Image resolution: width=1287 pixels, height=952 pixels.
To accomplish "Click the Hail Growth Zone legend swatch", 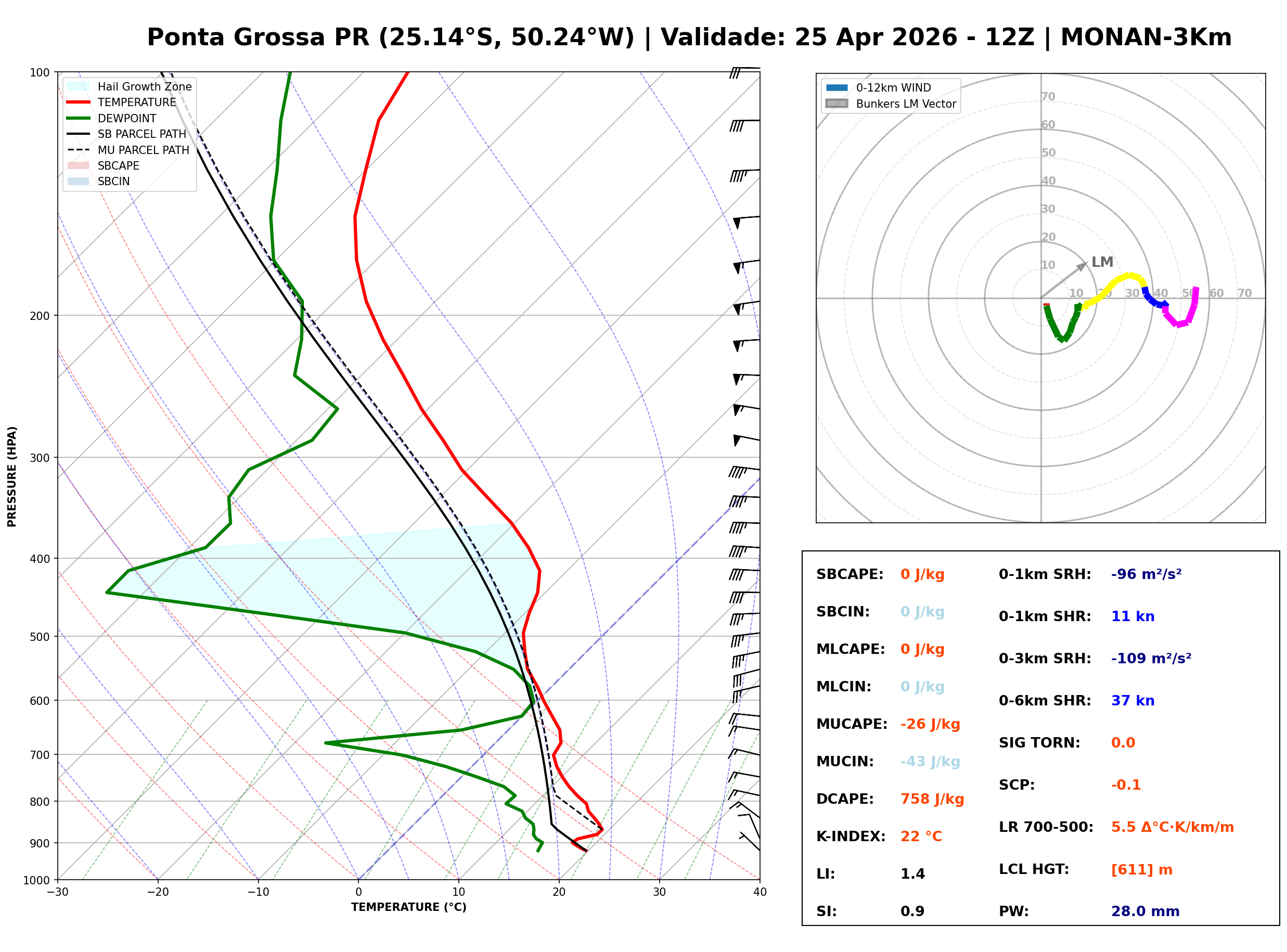I will [79, 86].
